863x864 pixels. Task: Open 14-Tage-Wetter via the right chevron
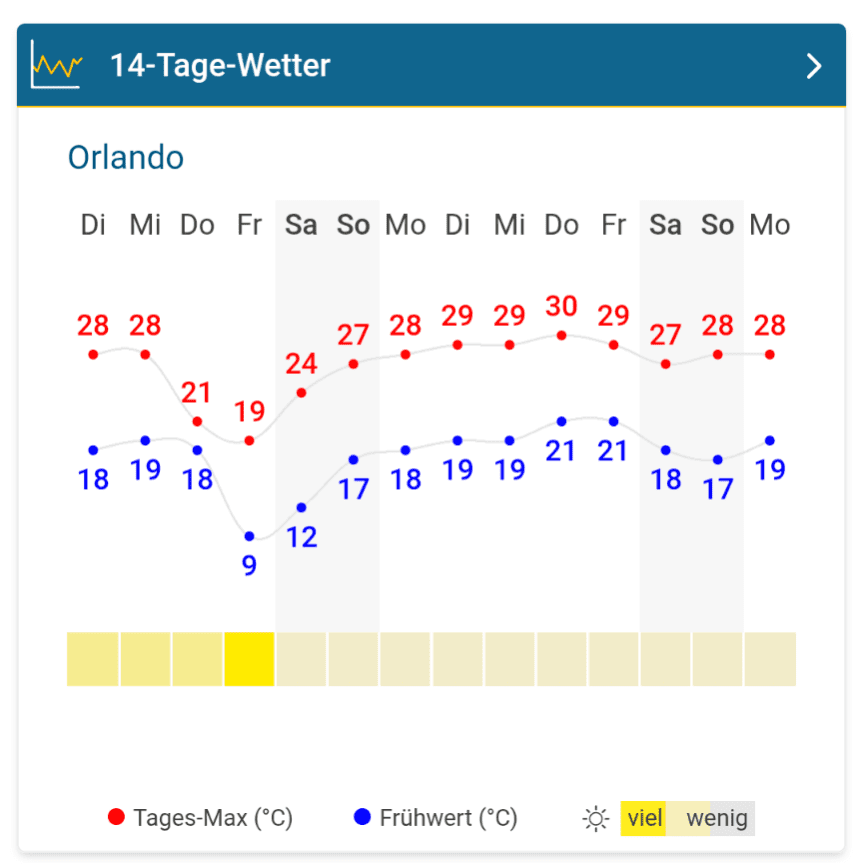point(814,67)
